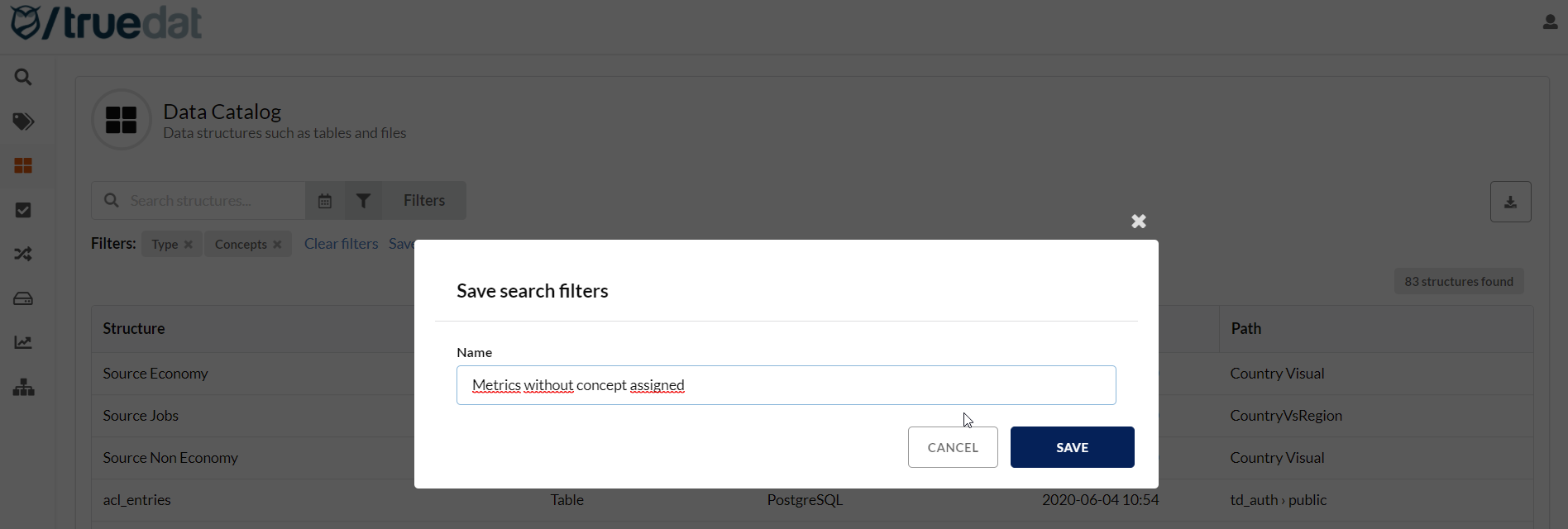Select the Data Catalog grid icon

point(23,165)
